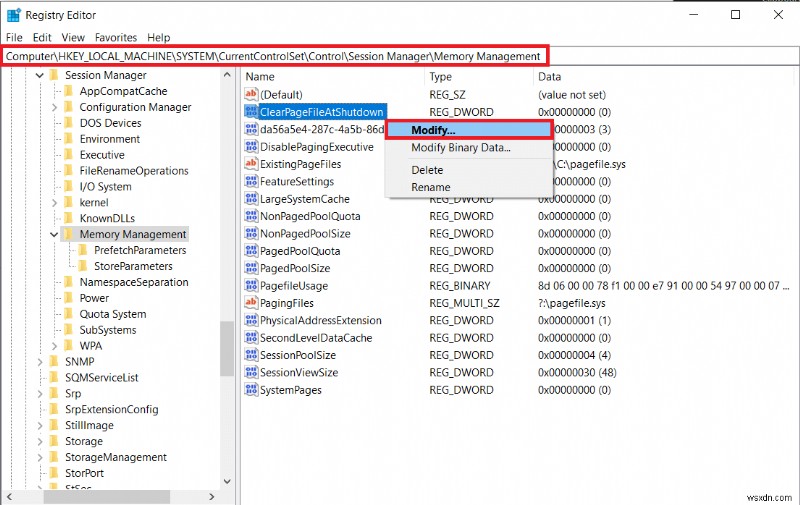Image resolution: width=800 pixels, height=505 pixels.
Task: Click the FeatureSettings DWORD icon
Action: [251, 182]
